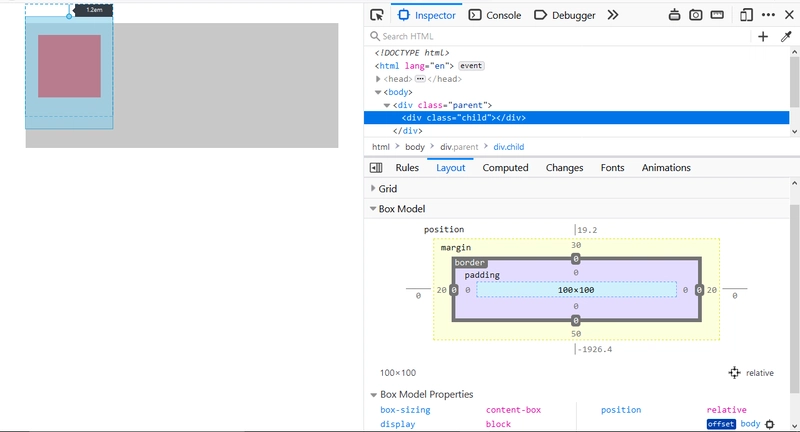800x432 pixels.
Task: Select div.parent in the breadcrumb
Action: (x=461, y=147)
